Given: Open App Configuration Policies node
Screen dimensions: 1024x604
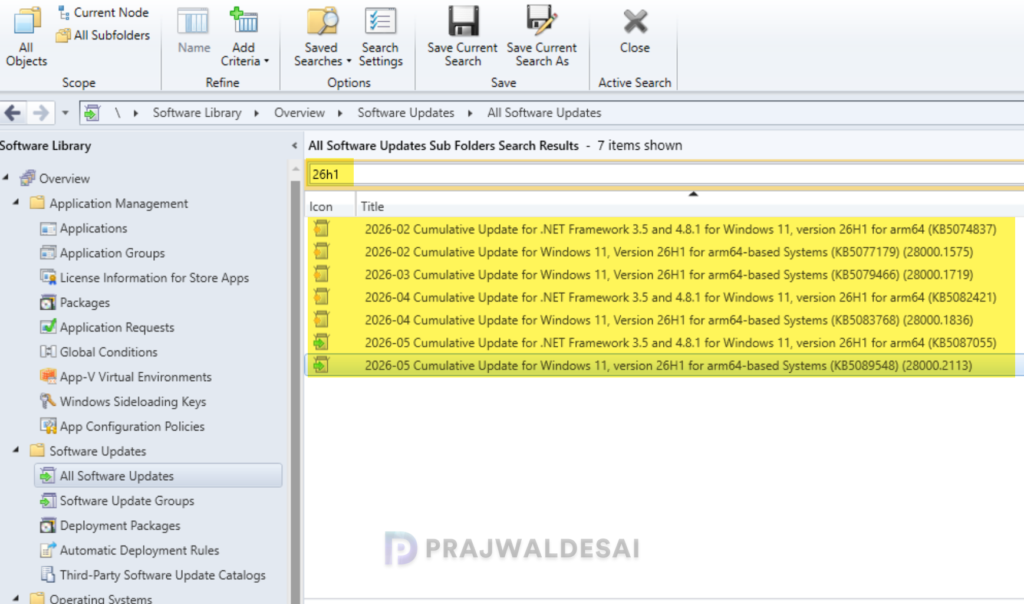Looking at the screenshot, I should point(122,426).
